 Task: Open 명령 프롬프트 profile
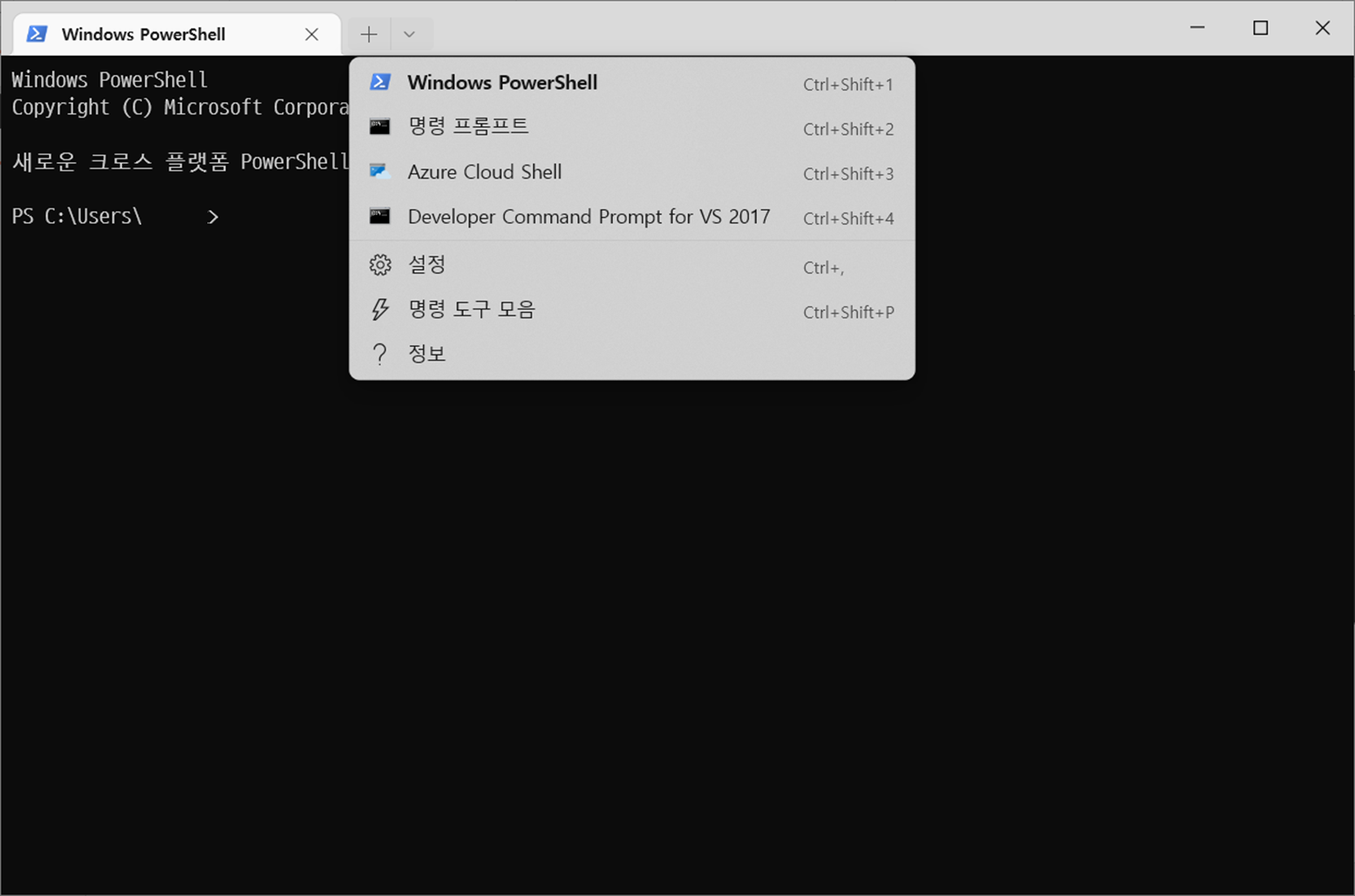[632, 127]
